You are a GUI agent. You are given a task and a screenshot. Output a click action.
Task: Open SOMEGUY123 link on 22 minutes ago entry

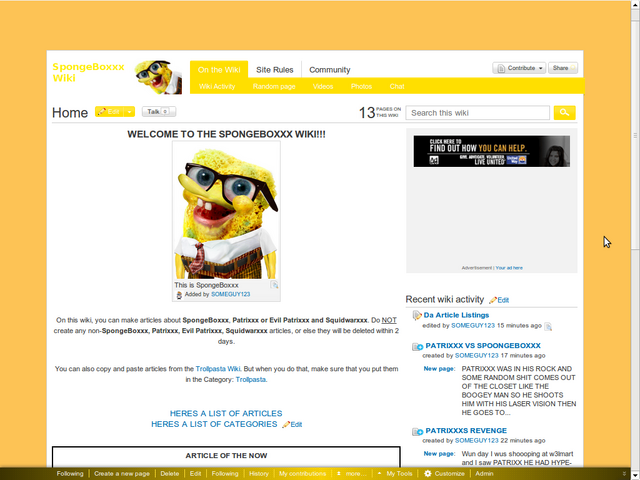point(477,440)
